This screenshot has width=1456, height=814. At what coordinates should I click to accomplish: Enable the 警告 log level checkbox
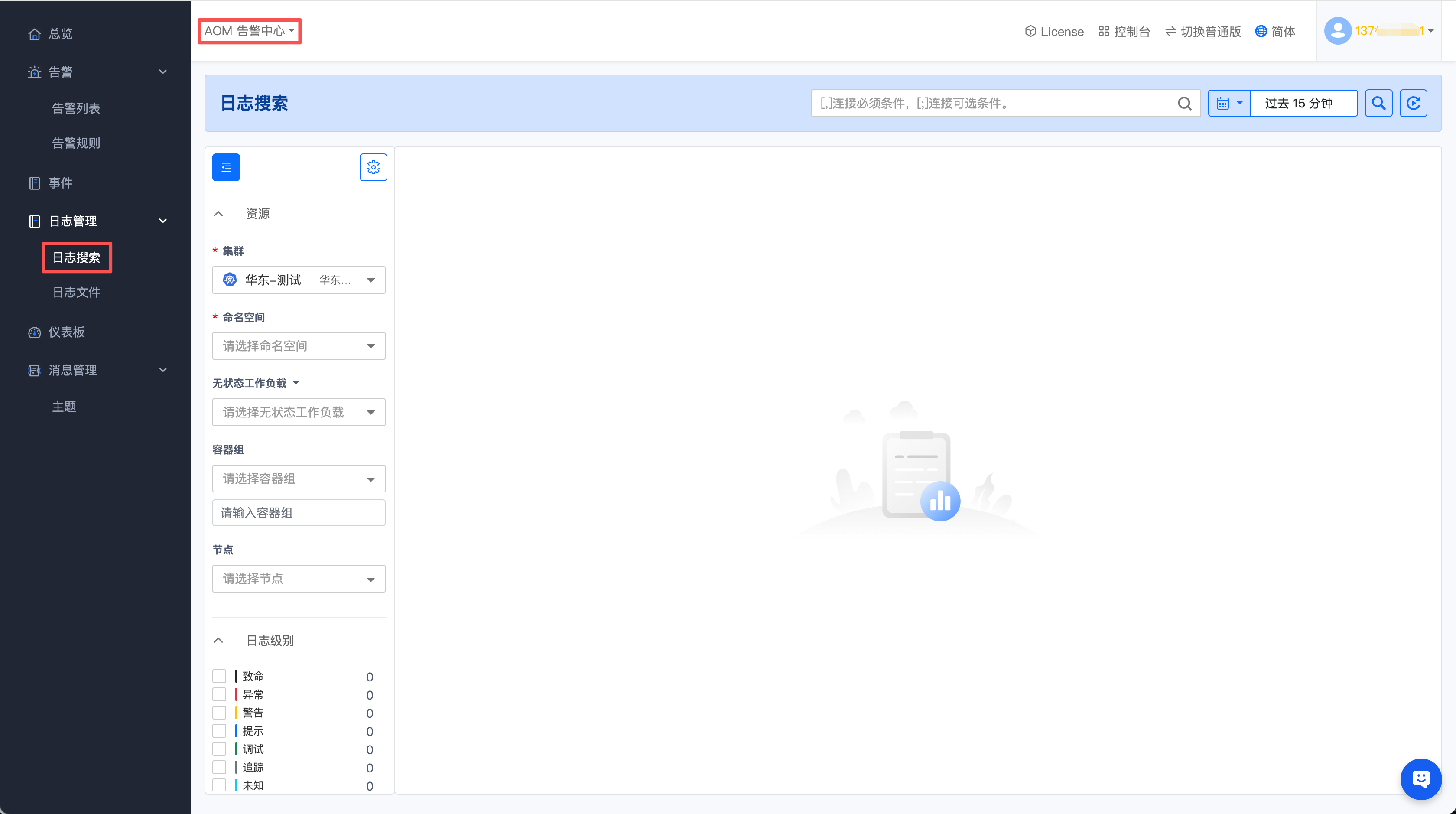(x=219, y=712)
